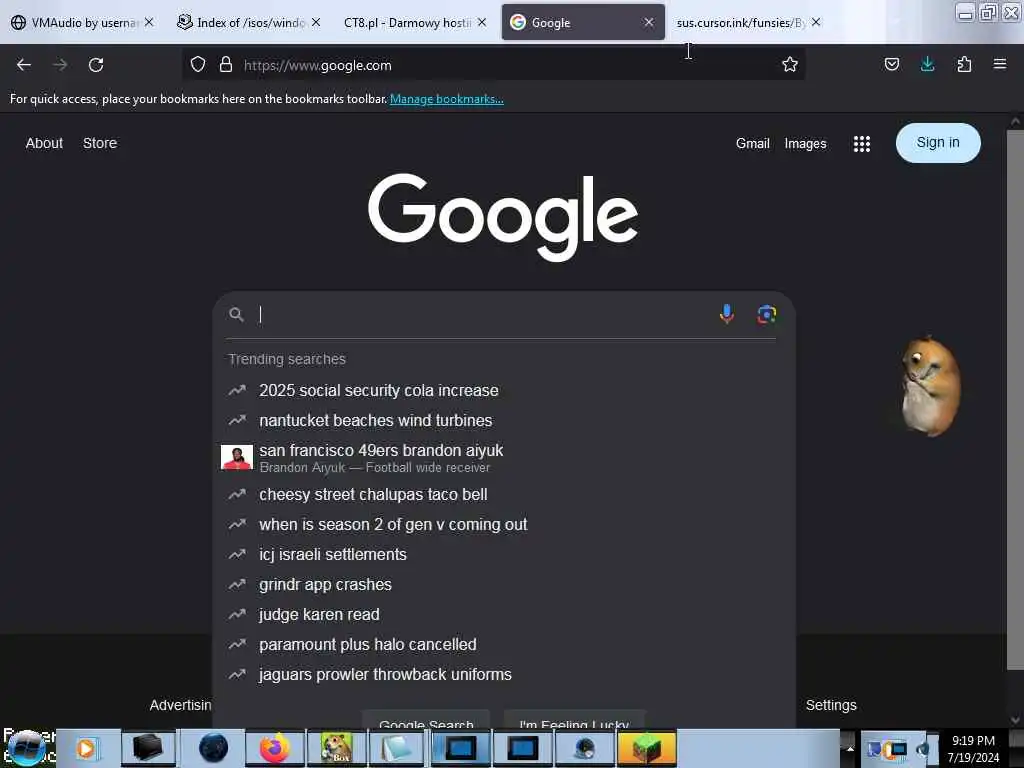Select suggestion paramount plus halo cancelled
Image resolution: width=1024 pixels, height=768 pixels.
coord(368,645)
